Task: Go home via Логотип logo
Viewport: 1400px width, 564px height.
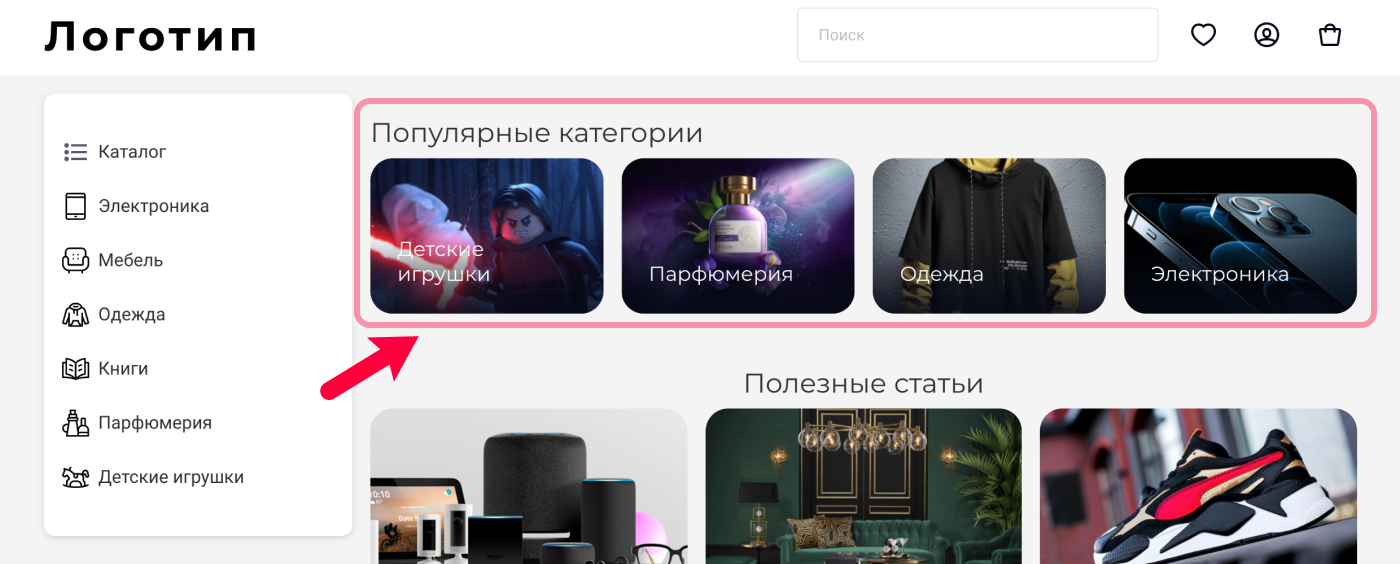Action: pyautogui.click(x=151, y=36)
